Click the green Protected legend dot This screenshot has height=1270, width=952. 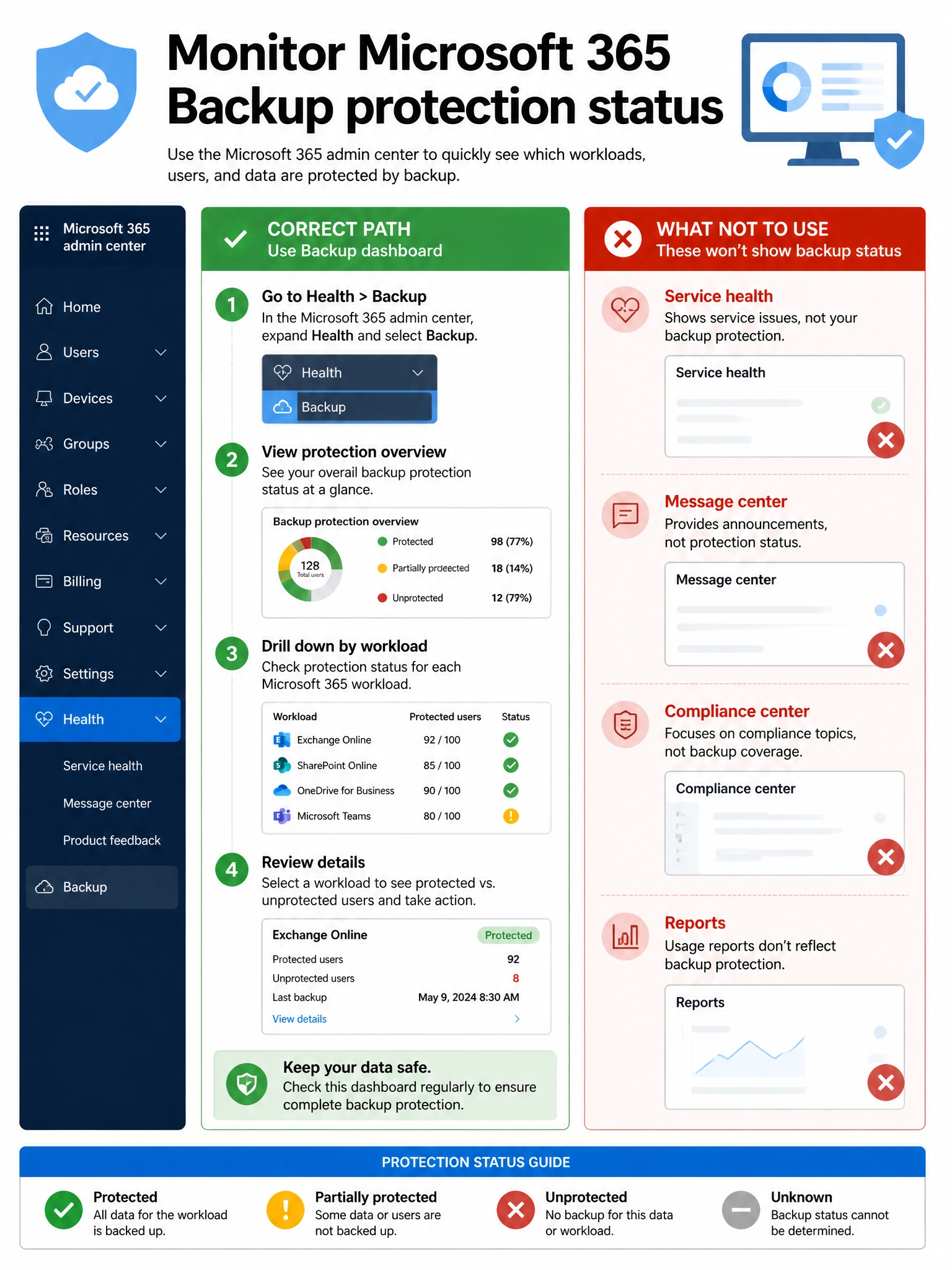[382, 541]
